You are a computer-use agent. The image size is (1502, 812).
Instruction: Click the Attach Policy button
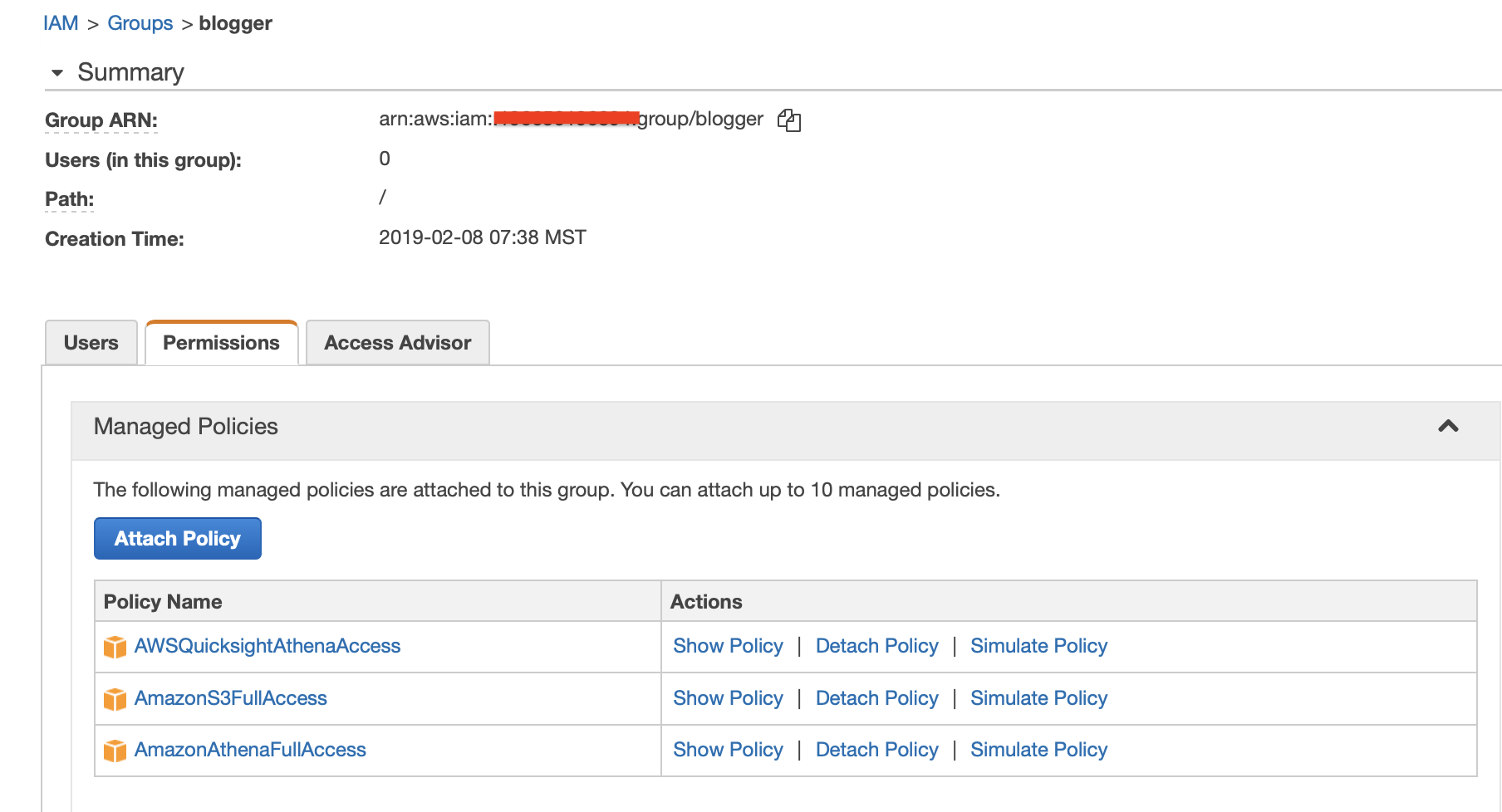click(178, 539)
